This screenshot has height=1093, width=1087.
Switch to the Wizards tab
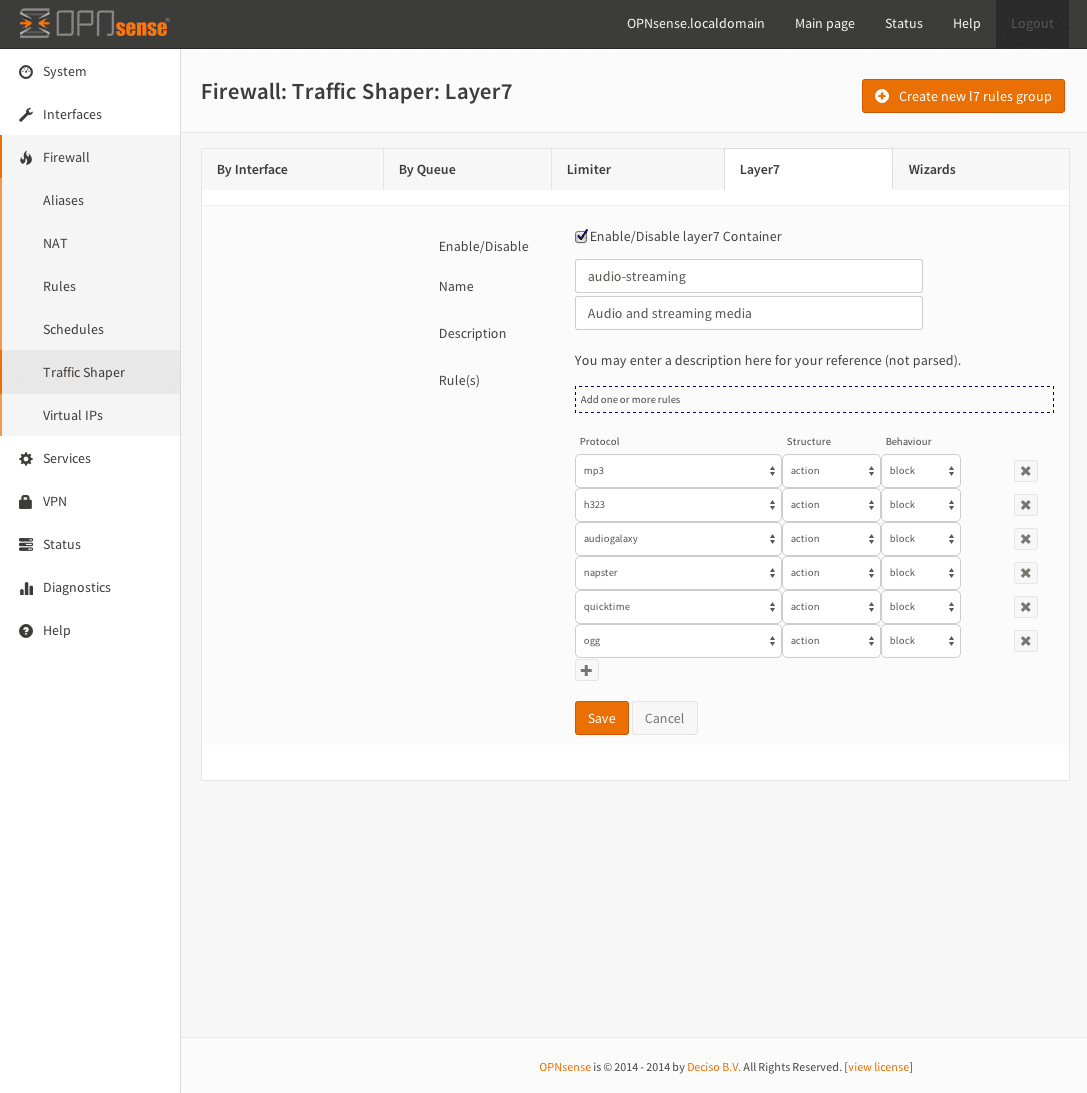click(x=931, y=169)
